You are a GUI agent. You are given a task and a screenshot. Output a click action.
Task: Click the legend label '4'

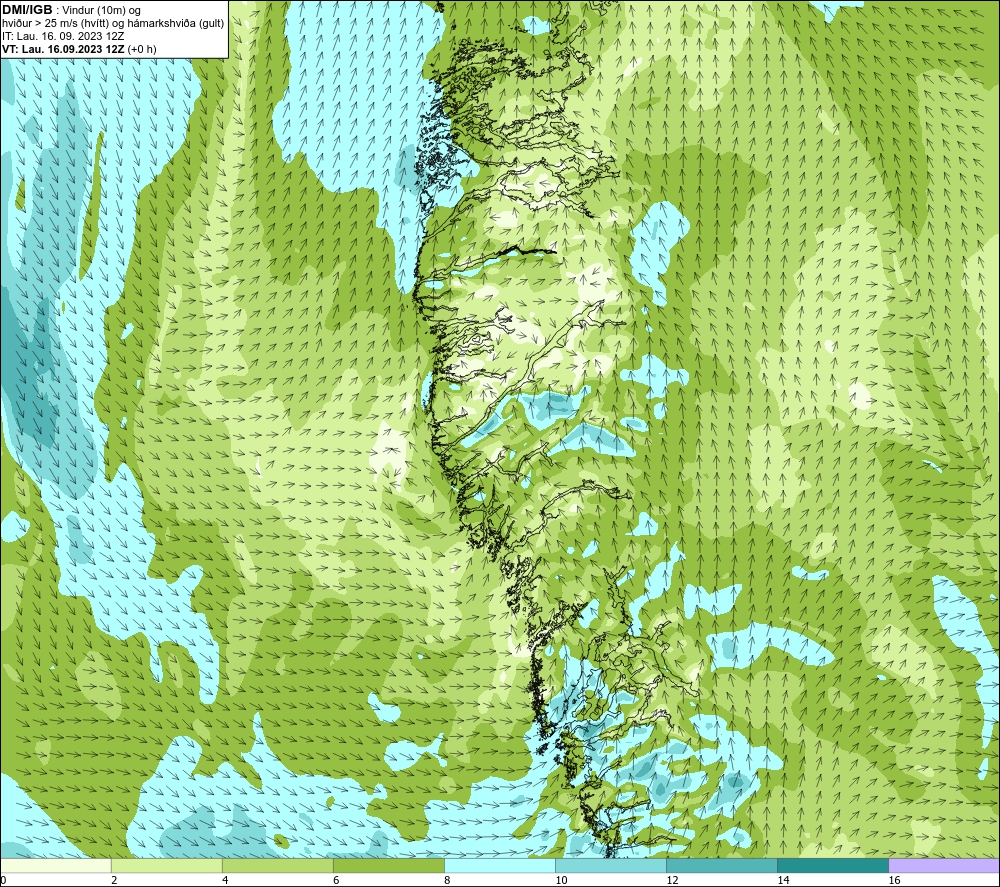coord(224,881)
